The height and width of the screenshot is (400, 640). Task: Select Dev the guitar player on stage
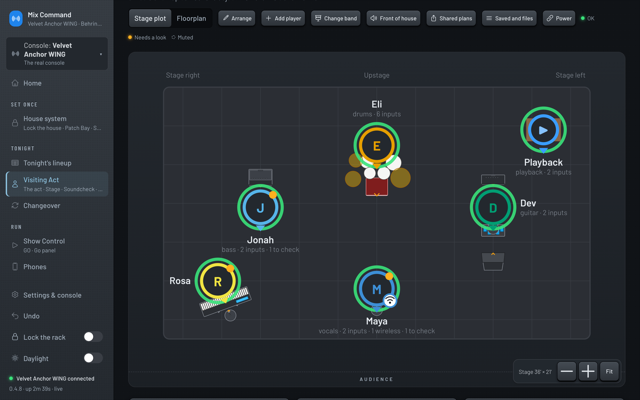coord(493,208)
